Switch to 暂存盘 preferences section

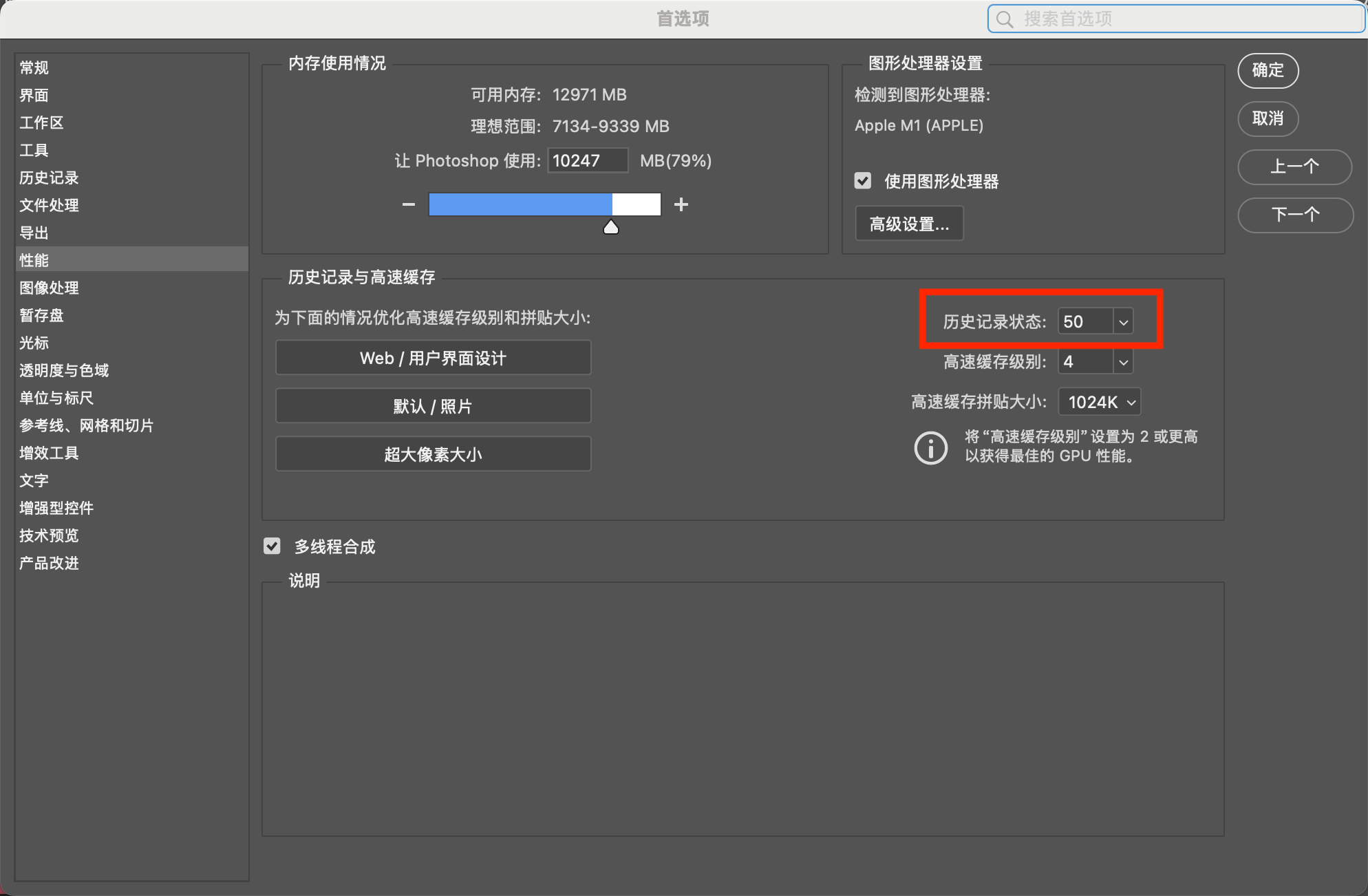click(x=41, y=315)
